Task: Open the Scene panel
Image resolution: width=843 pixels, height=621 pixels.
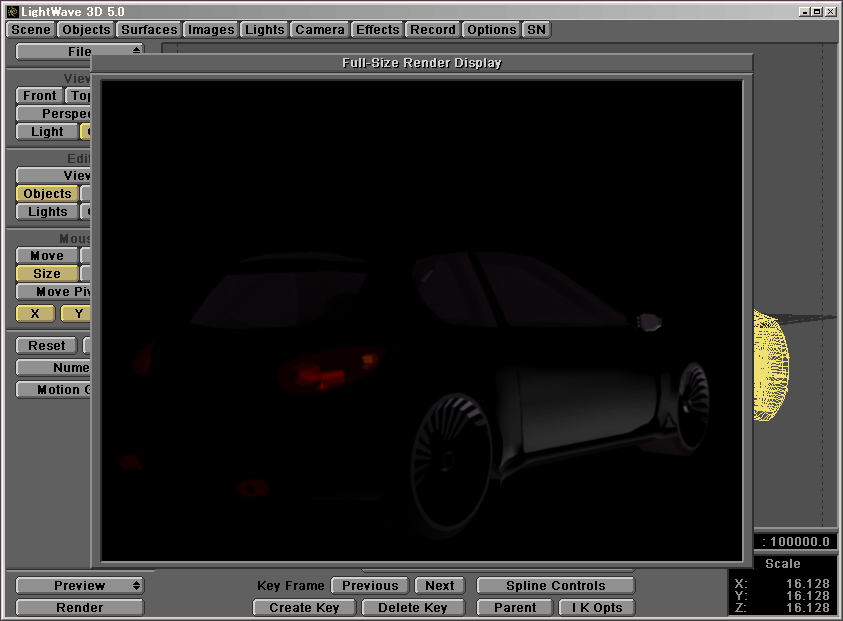Action: pyautogui.click(x=31, y=30)
